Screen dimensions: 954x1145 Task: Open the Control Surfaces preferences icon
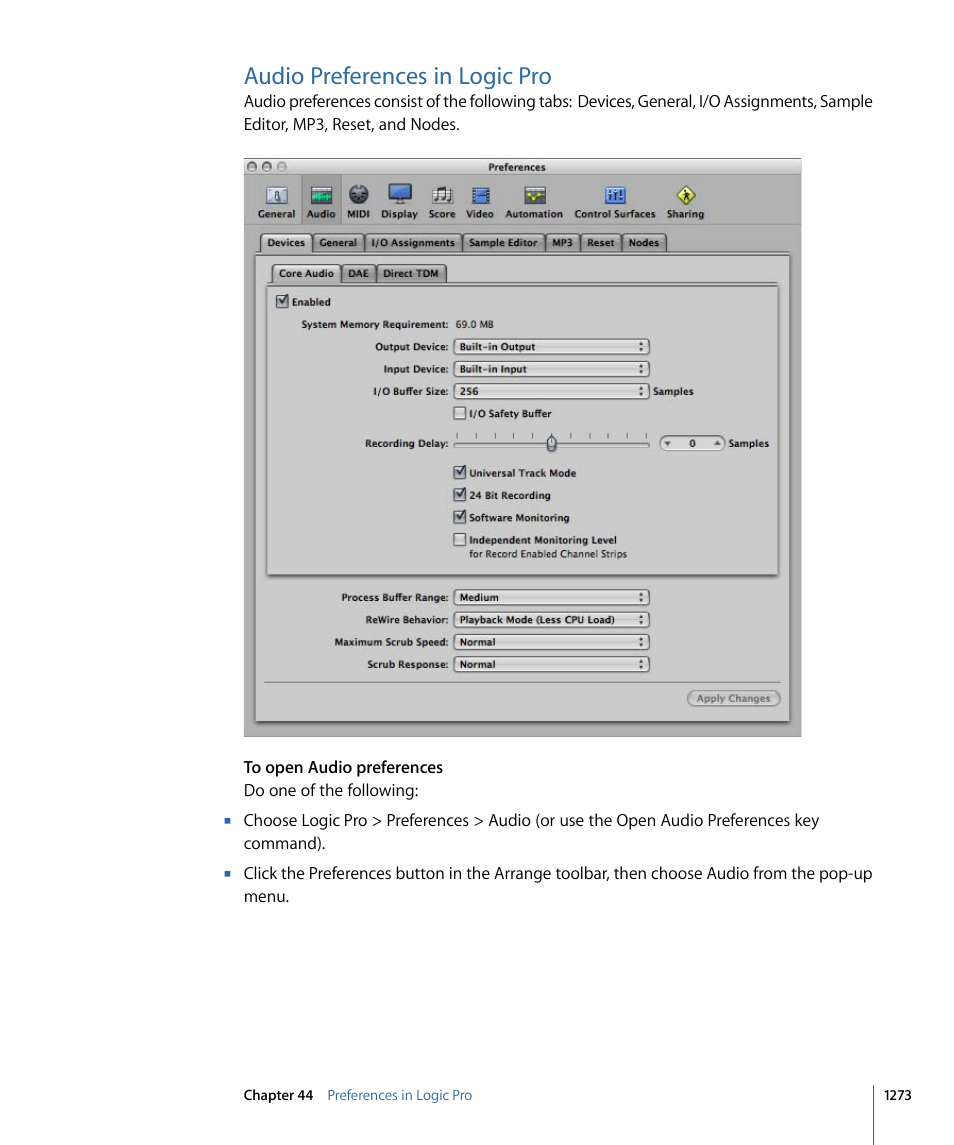[614, 202]
